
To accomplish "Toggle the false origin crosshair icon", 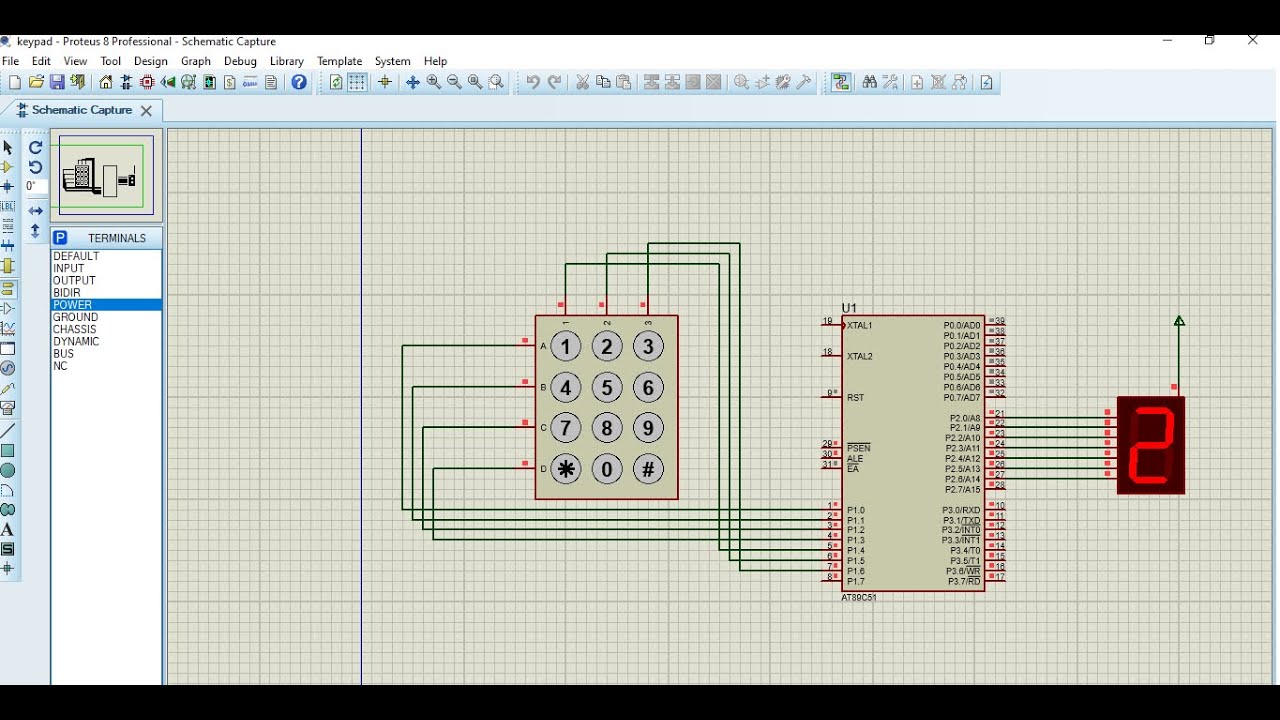I will click(x=385, y=82).
